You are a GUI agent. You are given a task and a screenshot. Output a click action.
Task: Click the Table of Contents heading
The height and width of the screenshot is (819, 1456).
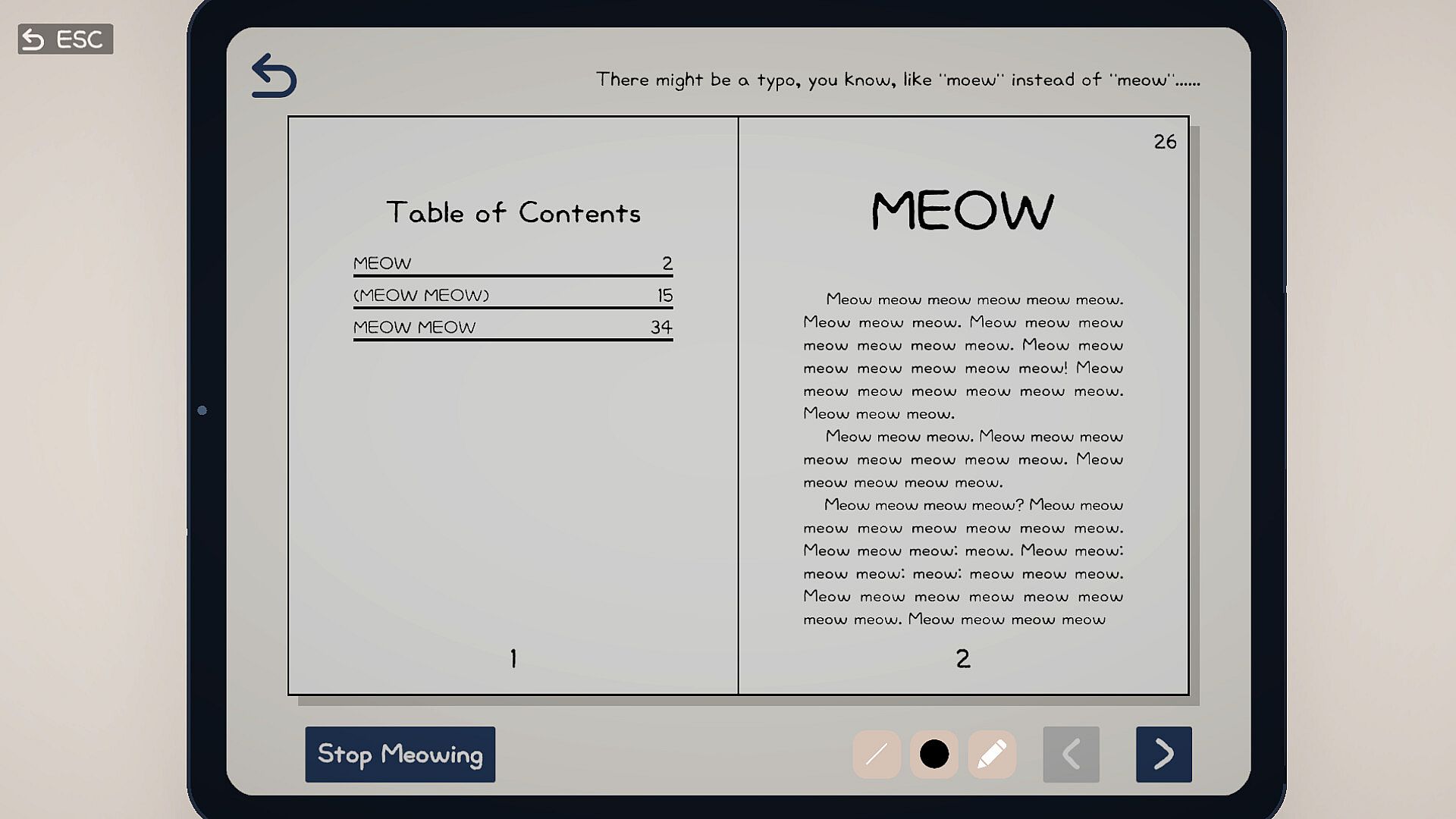click(513, 212)
